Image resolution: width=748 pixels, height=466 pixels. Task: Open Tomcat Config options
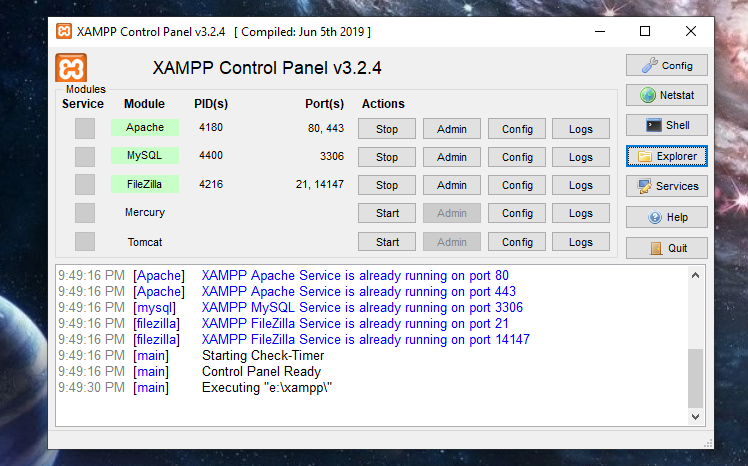tap(517, 242)
